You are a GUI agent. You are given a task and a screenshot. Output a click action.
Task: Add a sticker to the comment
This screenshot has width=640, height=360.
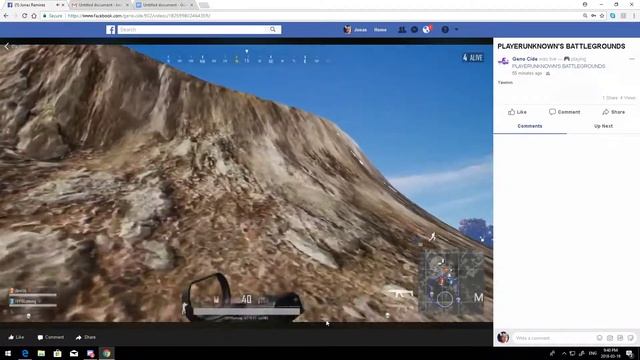[x=631, y=338]
